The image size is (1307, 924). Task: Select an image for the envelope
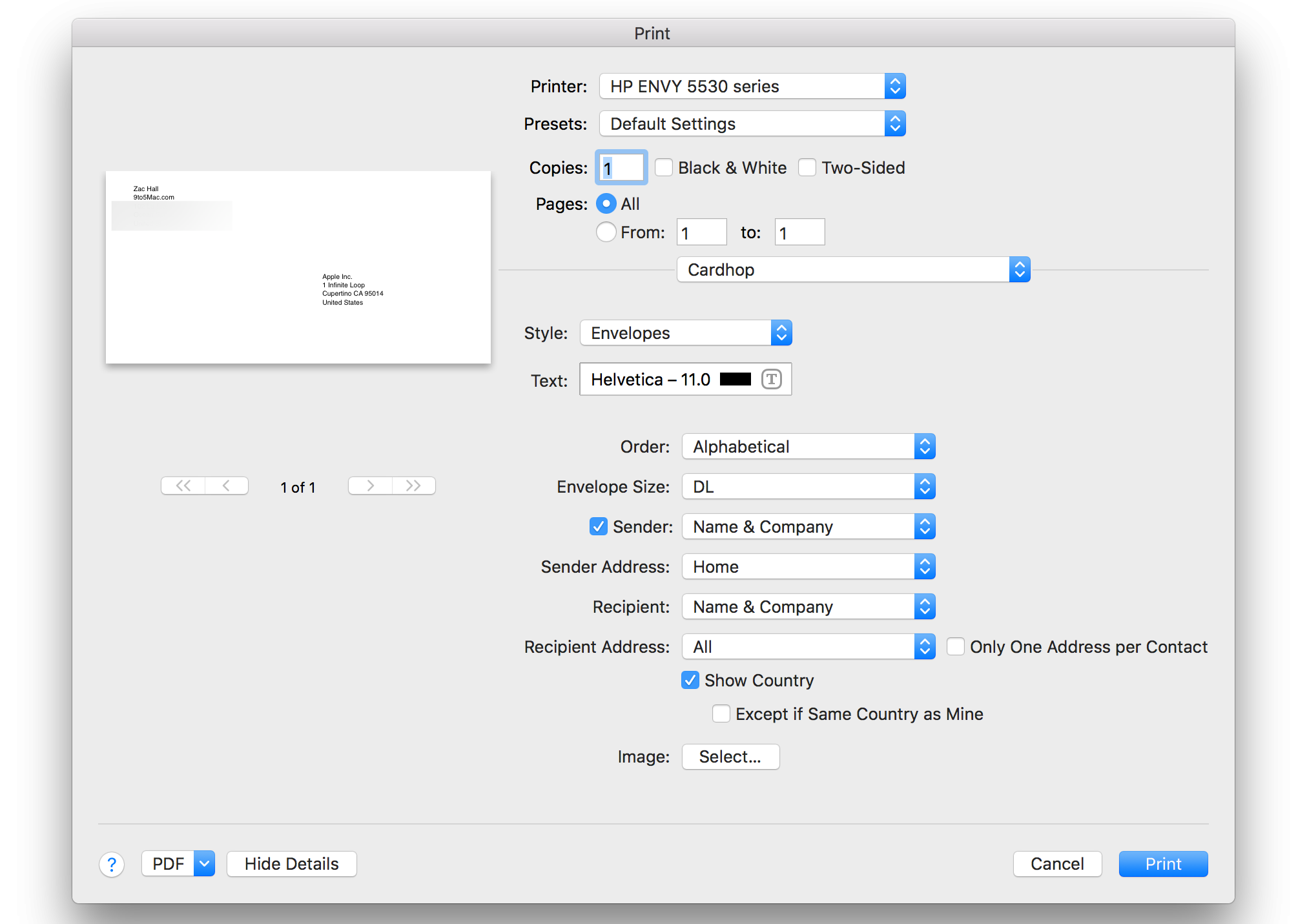click(730, 756)
